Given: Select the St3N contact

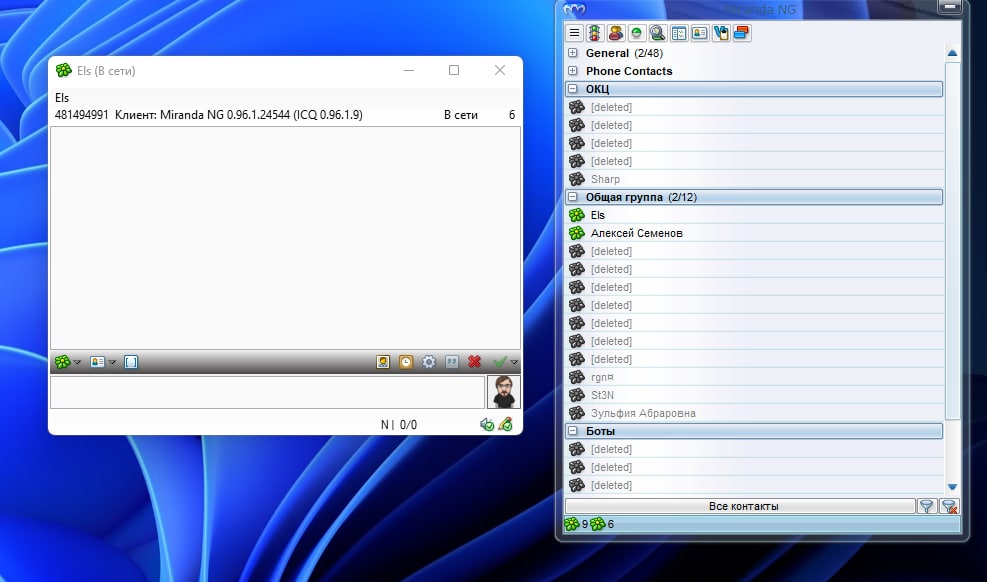Looking at the screenshot, I should pos(754,395).
